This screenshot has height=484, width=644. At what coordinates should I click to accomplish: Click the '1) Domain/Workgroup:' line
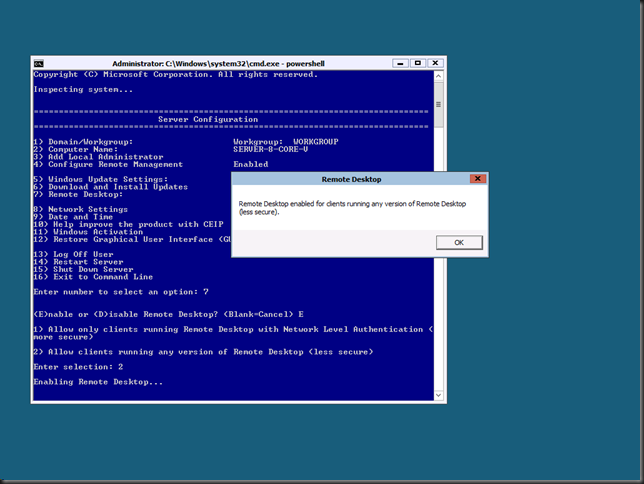click(x=83, y=142)
